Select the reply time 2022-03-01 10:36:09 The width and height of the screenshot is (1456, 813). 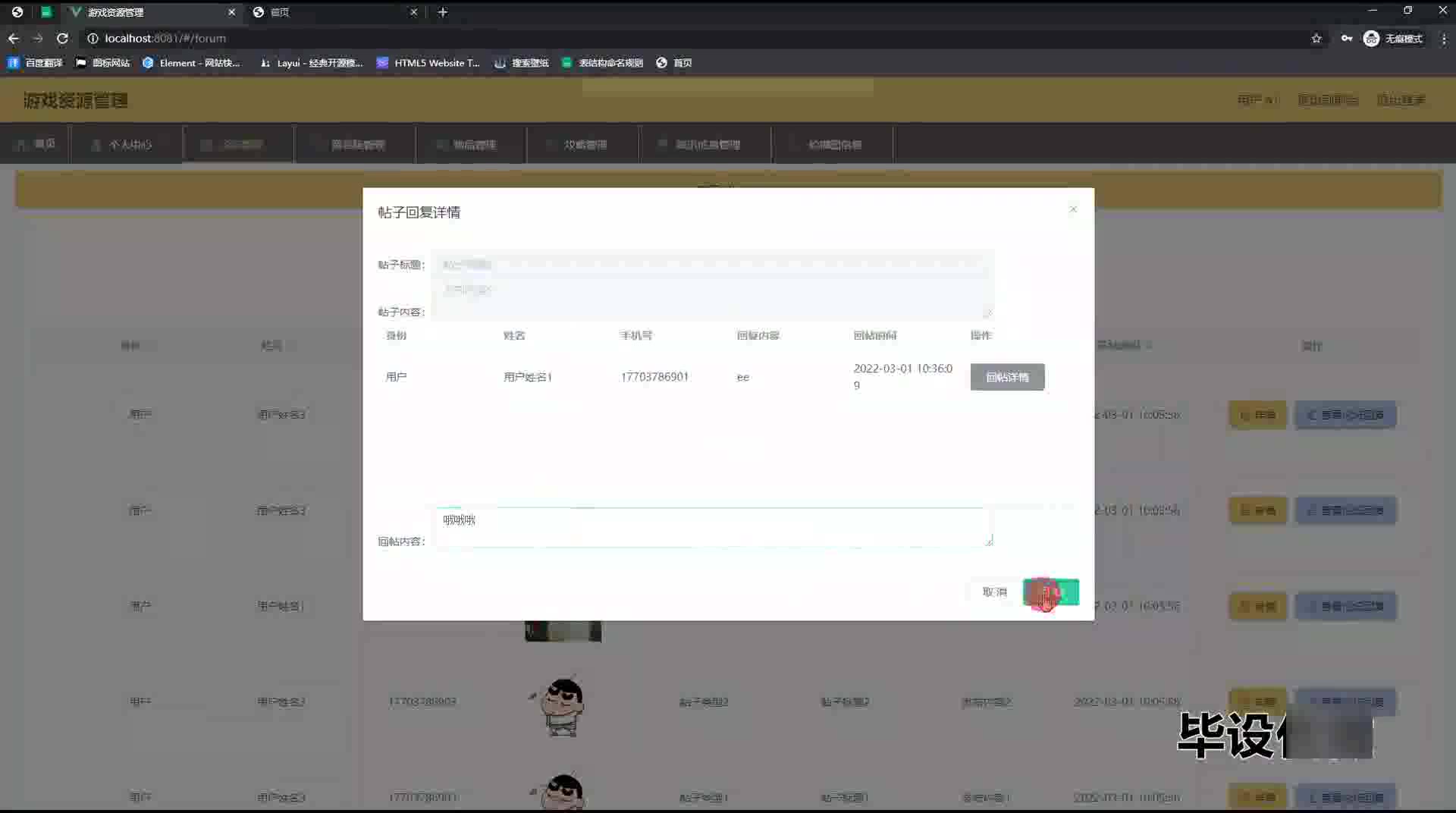(x=902, y=377)
